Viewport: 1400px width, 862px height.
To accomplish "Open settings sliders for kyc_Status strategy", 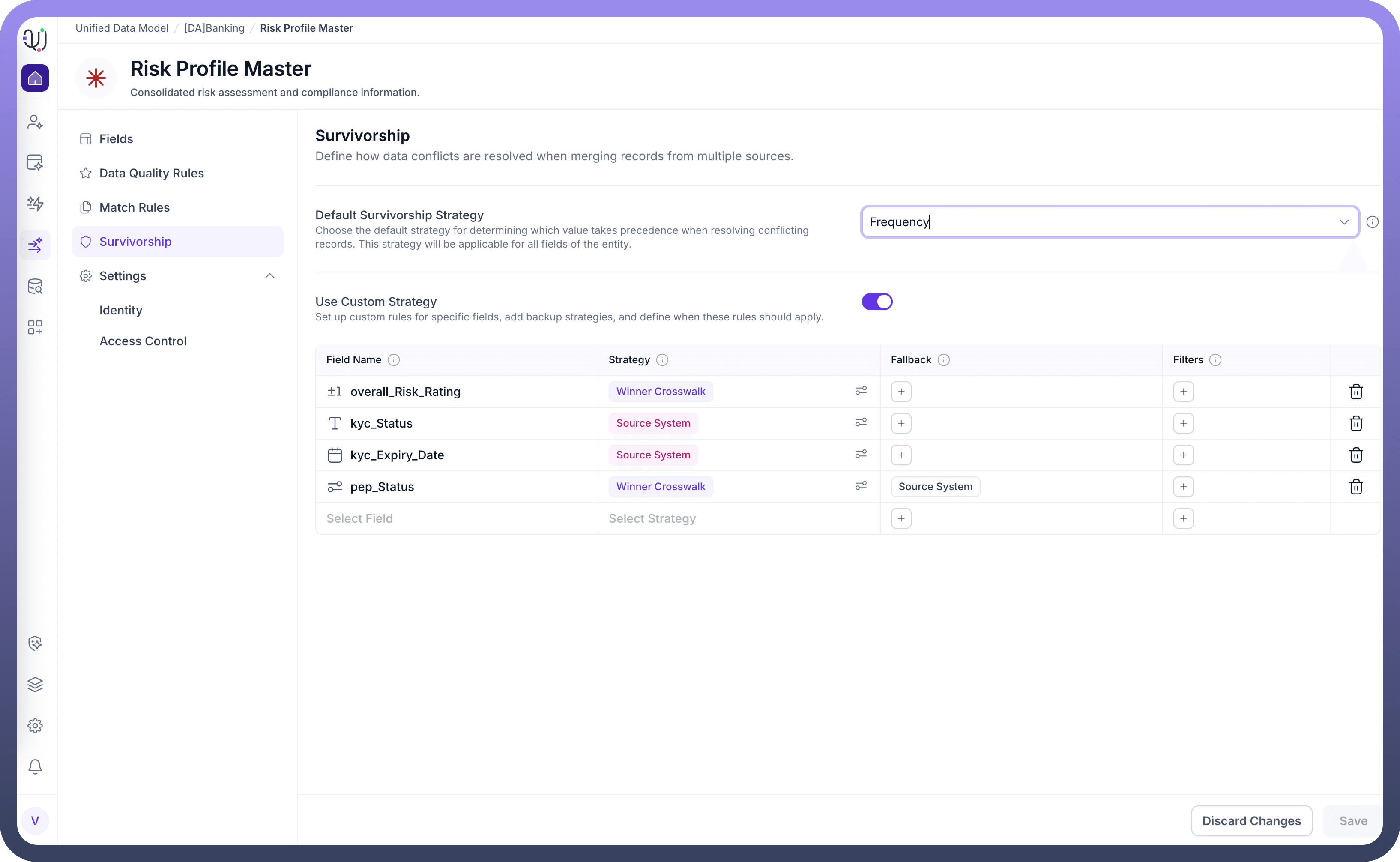I will 861,422.
